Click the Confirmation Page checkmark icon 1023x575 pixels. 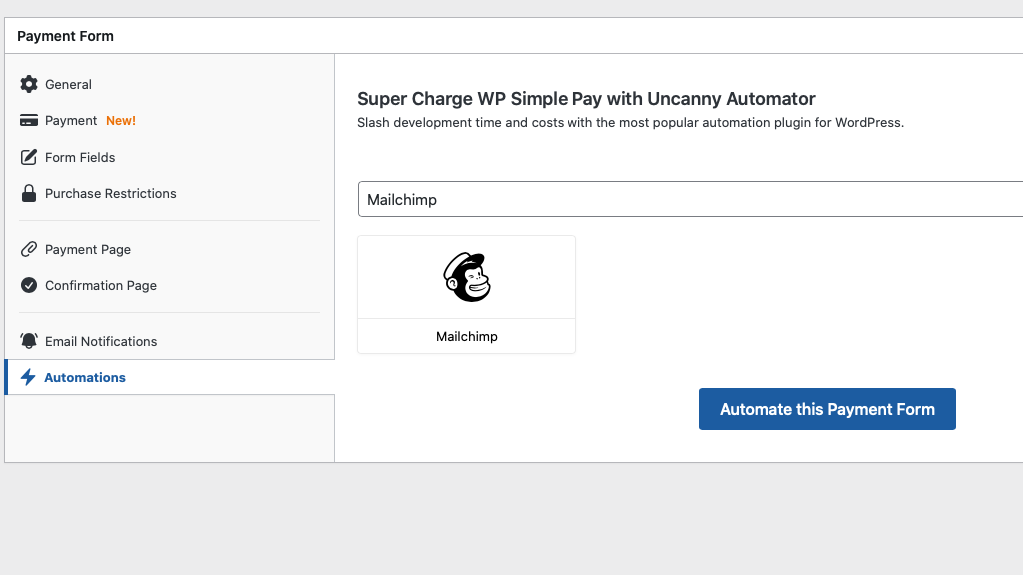[28, 285]
